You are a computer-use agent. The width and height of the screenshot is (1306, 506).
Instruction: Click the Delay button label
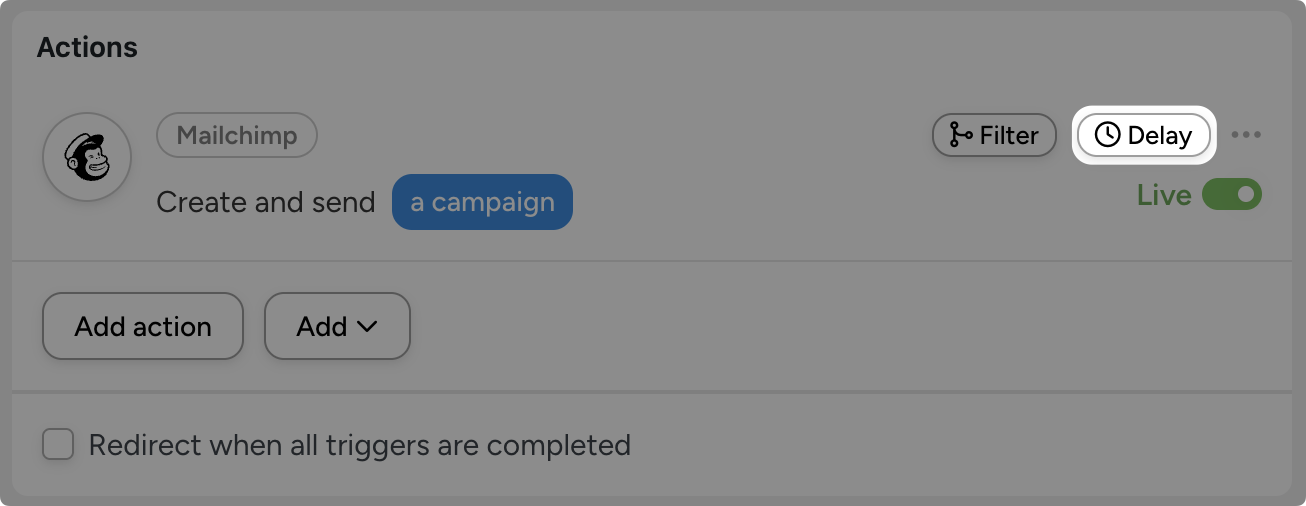(x=1159, y=135)
